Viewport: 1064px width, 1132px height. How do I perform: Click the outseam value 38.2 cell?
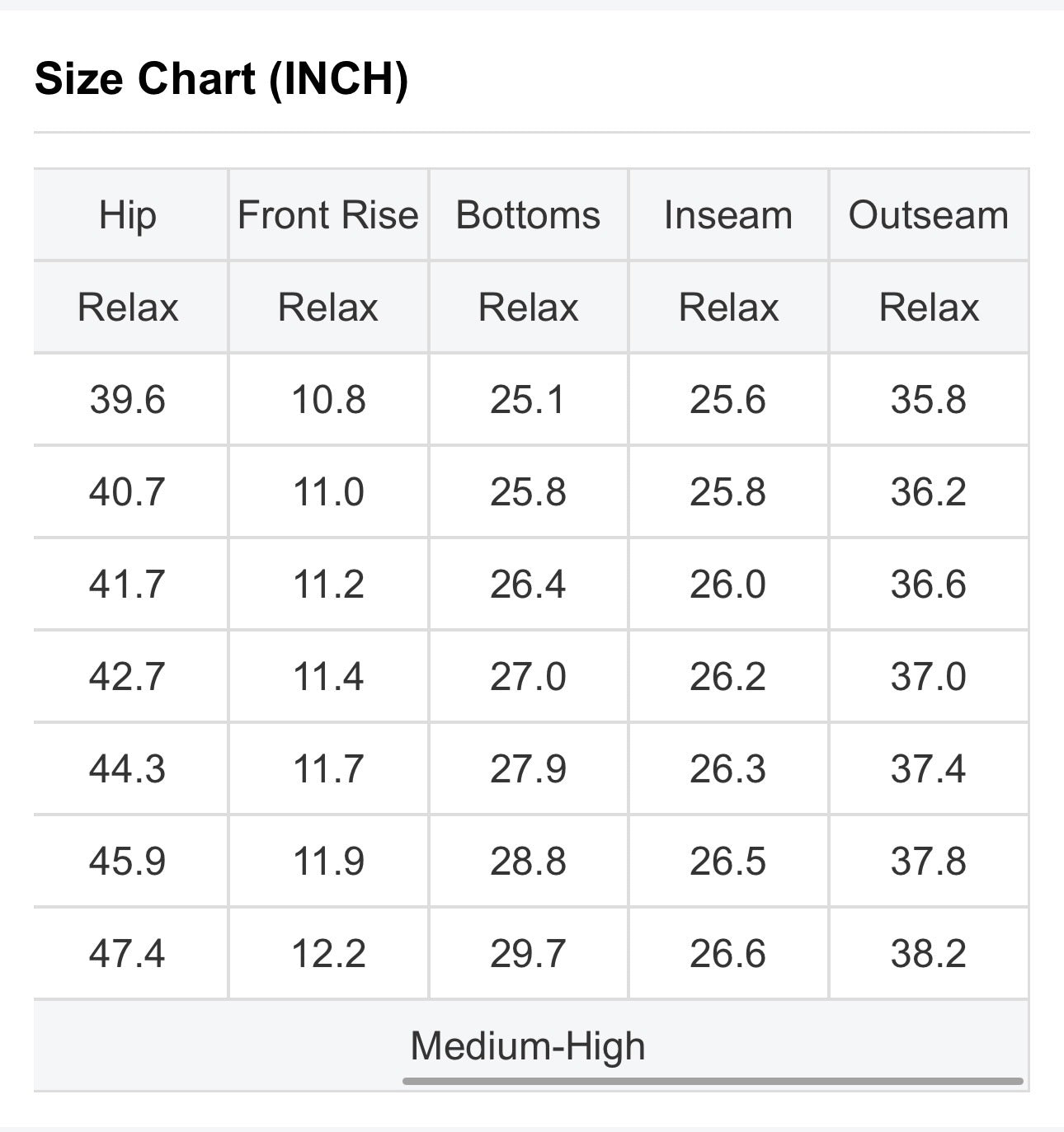[929, 954]
